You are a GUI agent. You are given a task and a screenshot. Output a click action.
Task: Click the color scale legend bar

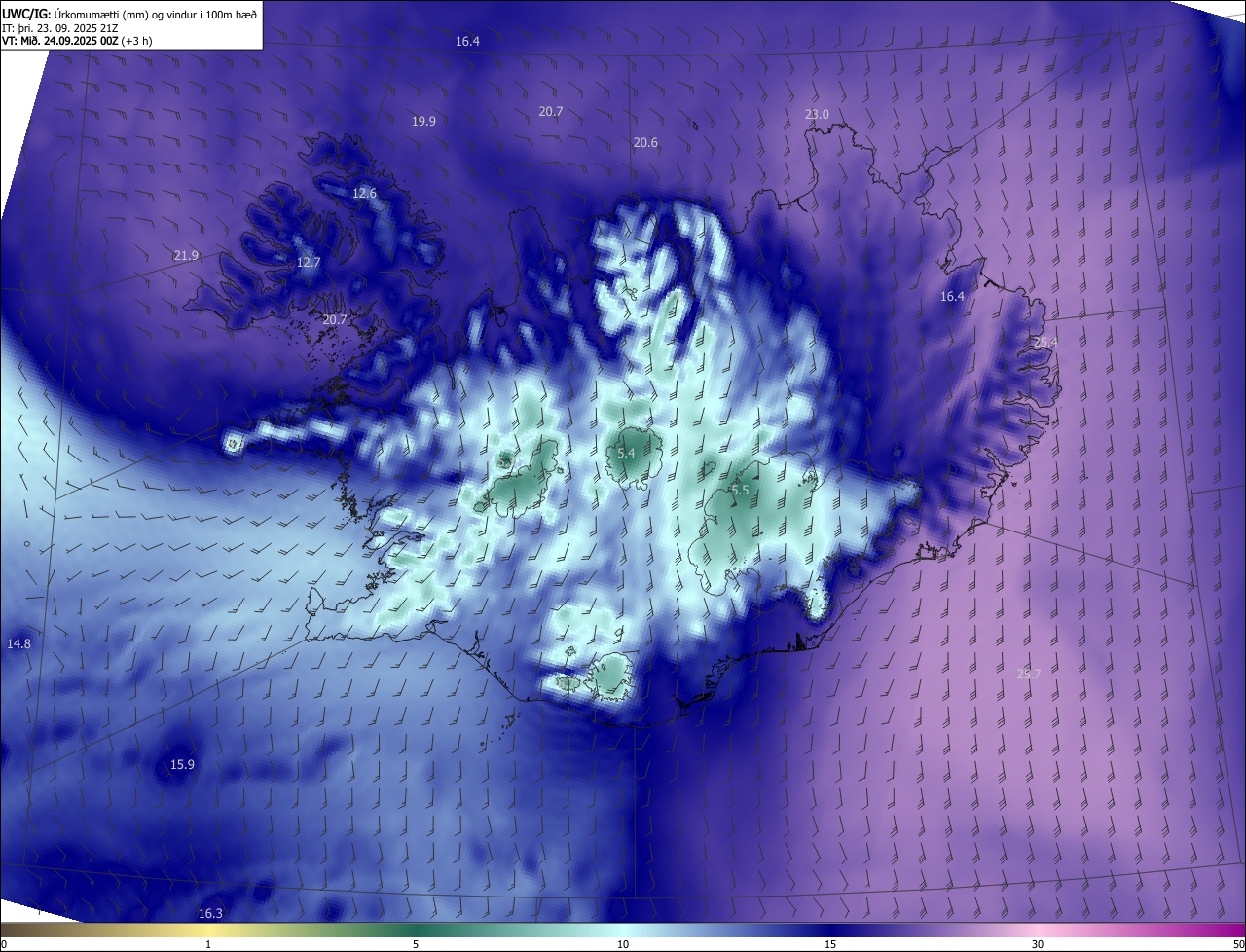(x=623, y=931)
